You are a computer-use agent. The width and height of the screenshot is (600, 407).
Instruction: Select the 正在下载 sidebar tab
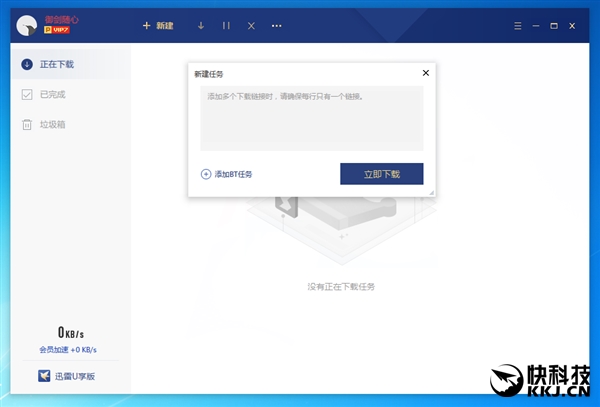(71, 64)
